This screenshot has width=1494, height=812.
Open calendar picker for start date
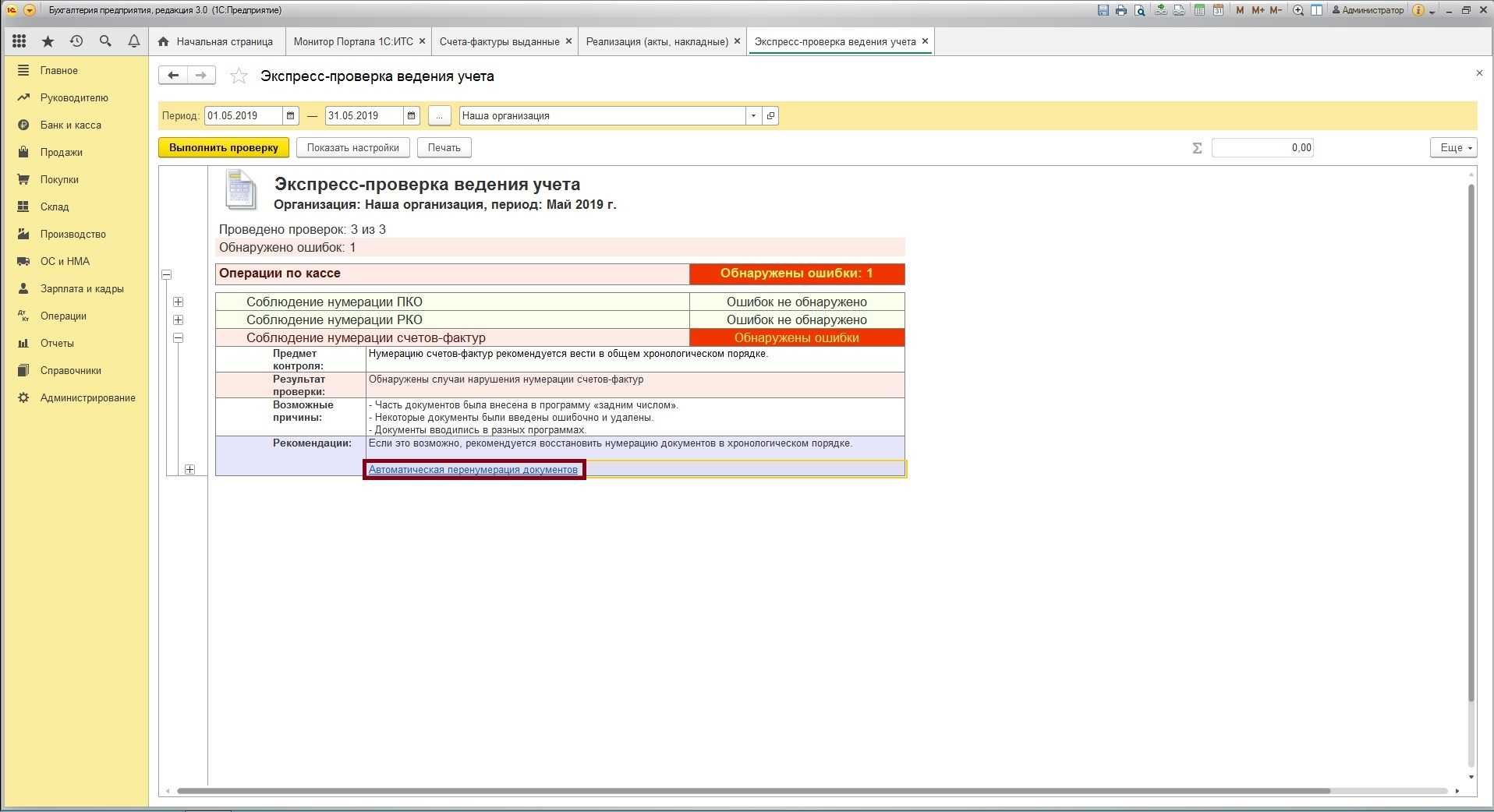click(290, 116)
